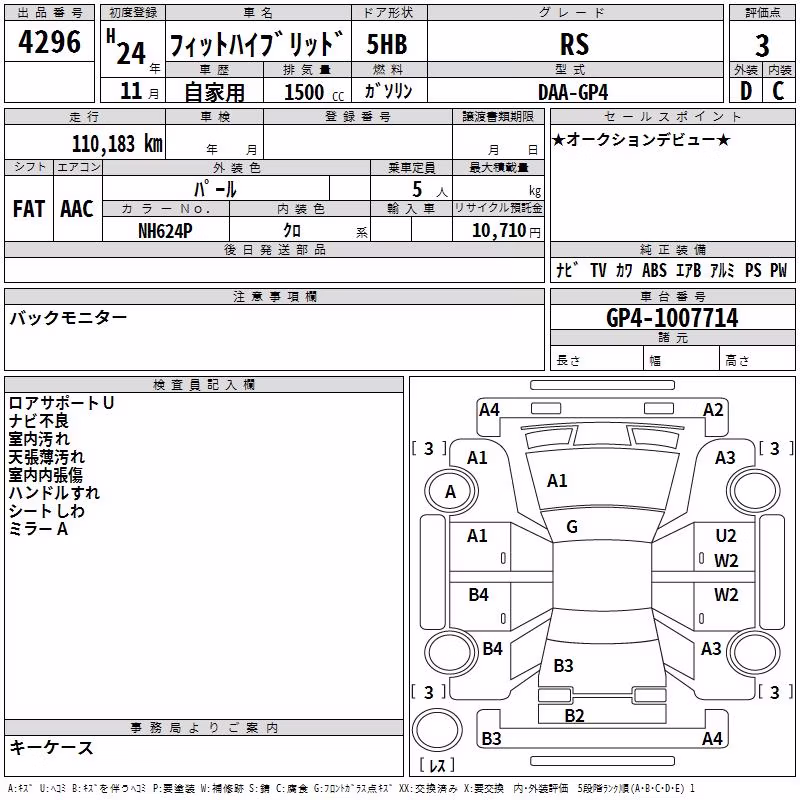Select the car name フィットハイブリッド

[x=257, y=44]
